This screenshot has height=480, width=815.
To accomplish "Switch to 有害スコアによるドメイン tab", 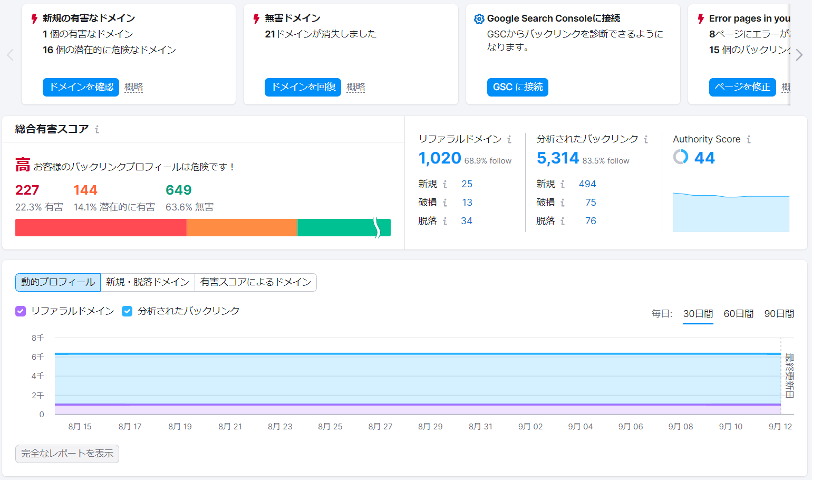I will pyautogui.click(x=255, y=283).
